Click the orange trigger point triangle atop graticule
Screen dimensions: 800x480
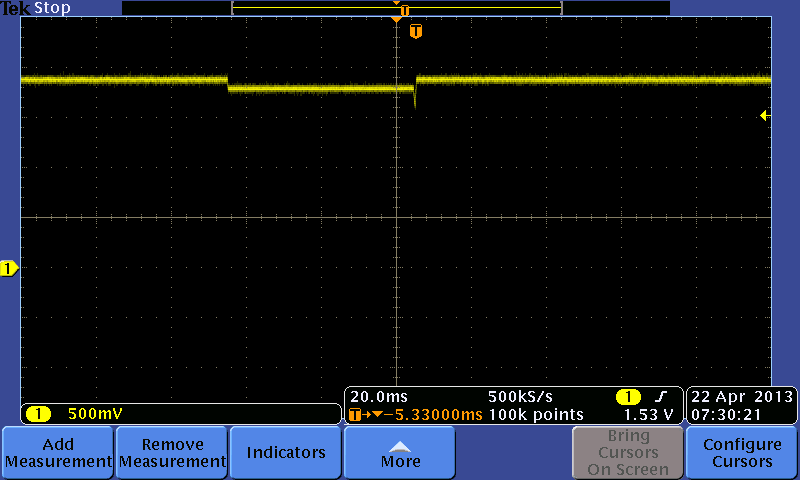396,19
